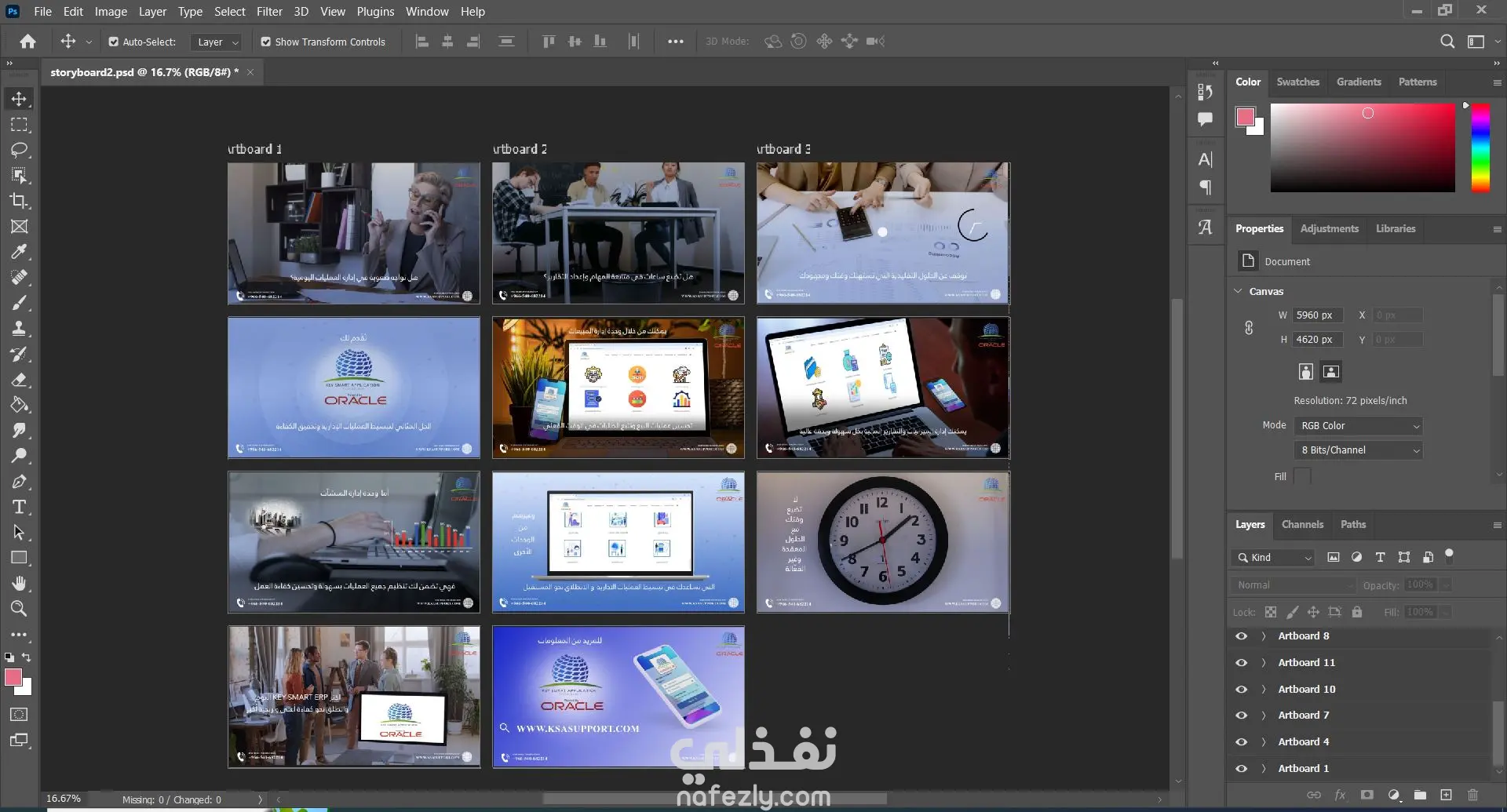Select the Crop tool
1507x812 pixels.
click(19, 201)
